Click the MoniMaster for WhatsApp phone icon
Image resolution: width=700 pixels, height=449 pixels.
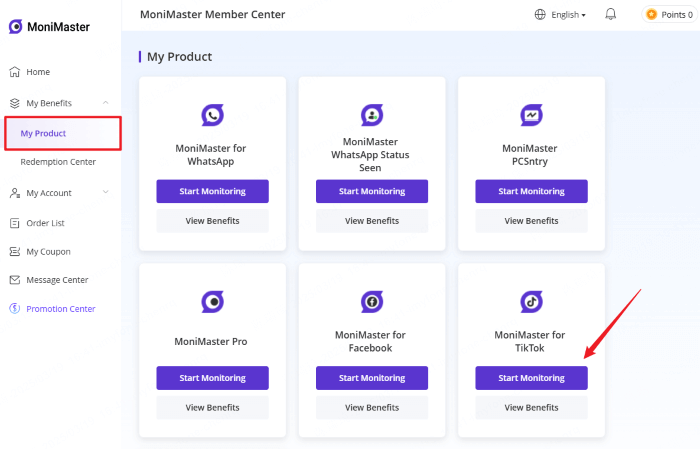tap(212, 115)
